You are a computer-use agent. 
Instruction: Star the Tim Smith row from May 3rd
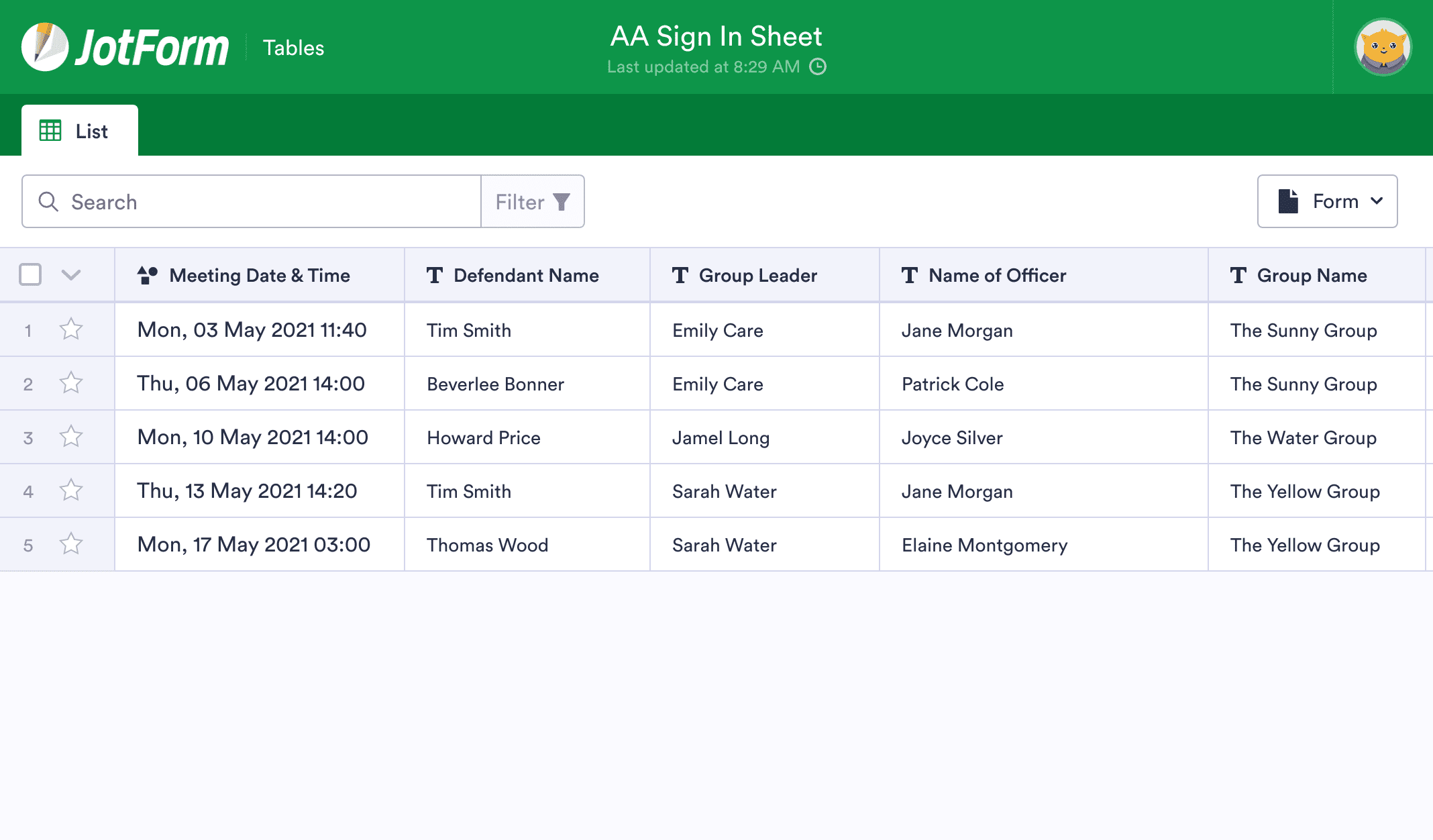point(71,329)
